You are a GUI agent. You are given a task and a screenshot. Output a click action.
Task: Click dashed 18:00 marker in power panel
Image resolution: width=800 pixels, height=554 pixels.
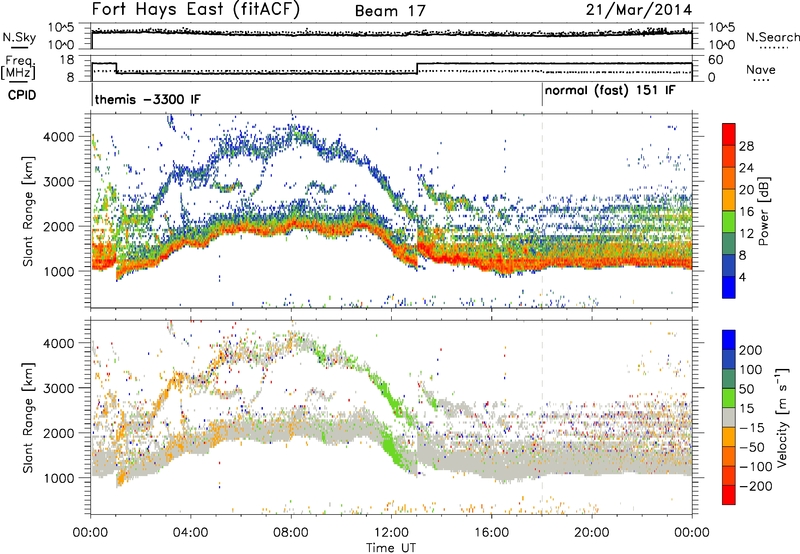(542, 211)
